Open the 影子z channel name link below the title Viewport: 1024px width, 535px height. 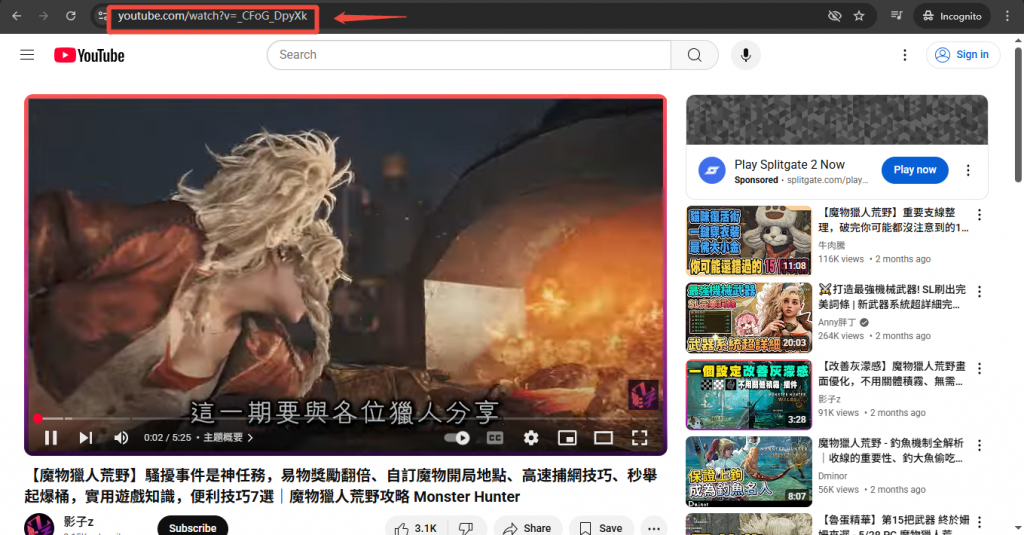click(x=78, y=521)
